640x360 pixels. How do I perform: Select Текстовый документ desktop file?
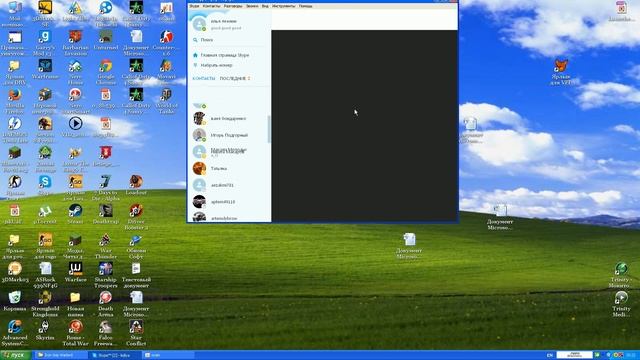tap(136, 275)
